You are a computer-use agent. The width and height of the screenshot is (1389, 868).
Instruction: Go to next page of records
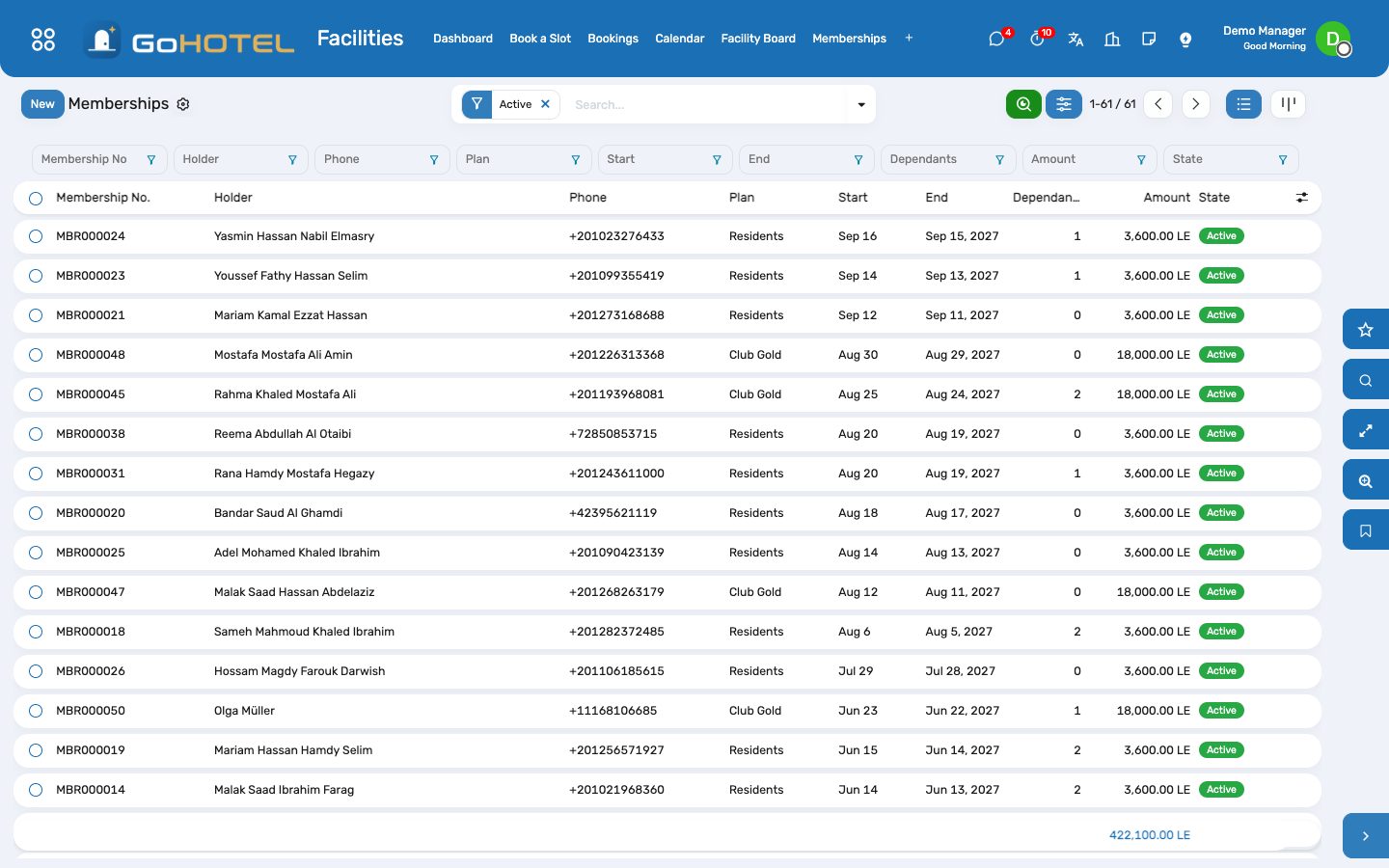[x=1196, y=104]
